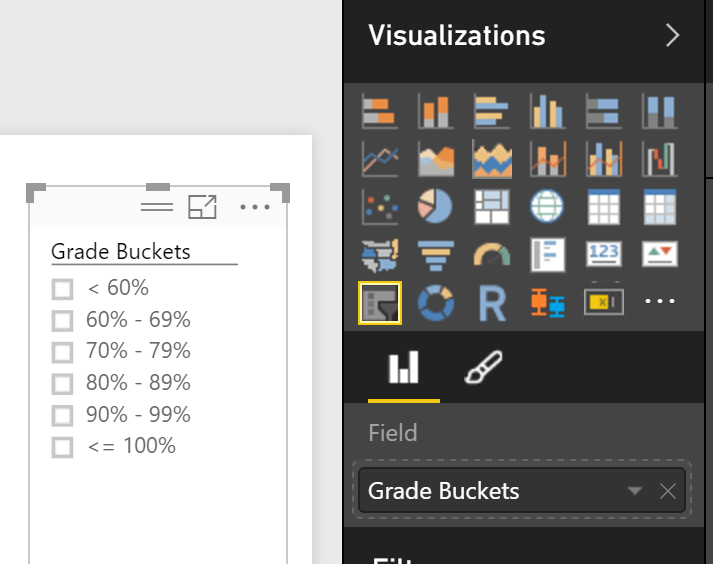Switch to the Fields (bar chart) tab
This screenshot has height=564, width=713.
tap(403, 370)
